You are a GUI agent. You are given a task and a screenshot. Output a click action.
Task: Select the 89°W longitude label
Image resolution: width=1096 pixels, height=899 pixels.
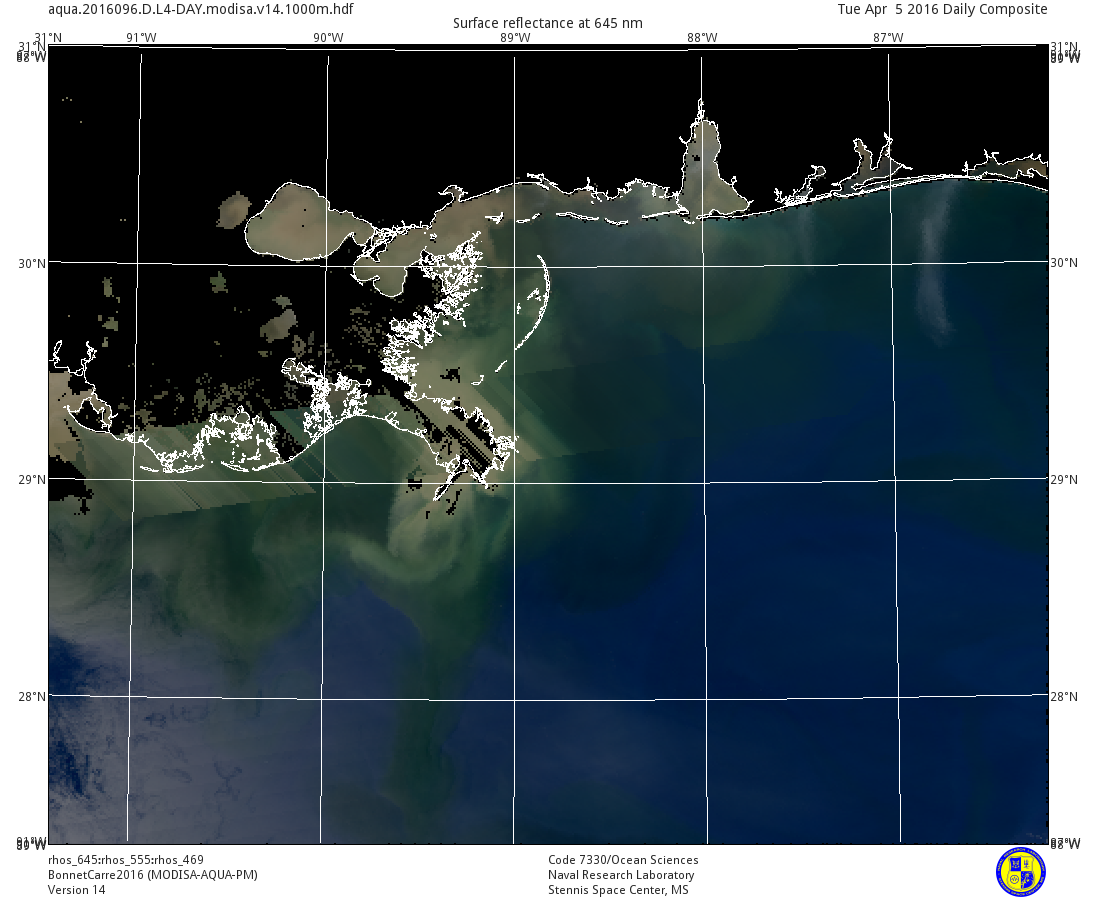click(x=514, y=38)
